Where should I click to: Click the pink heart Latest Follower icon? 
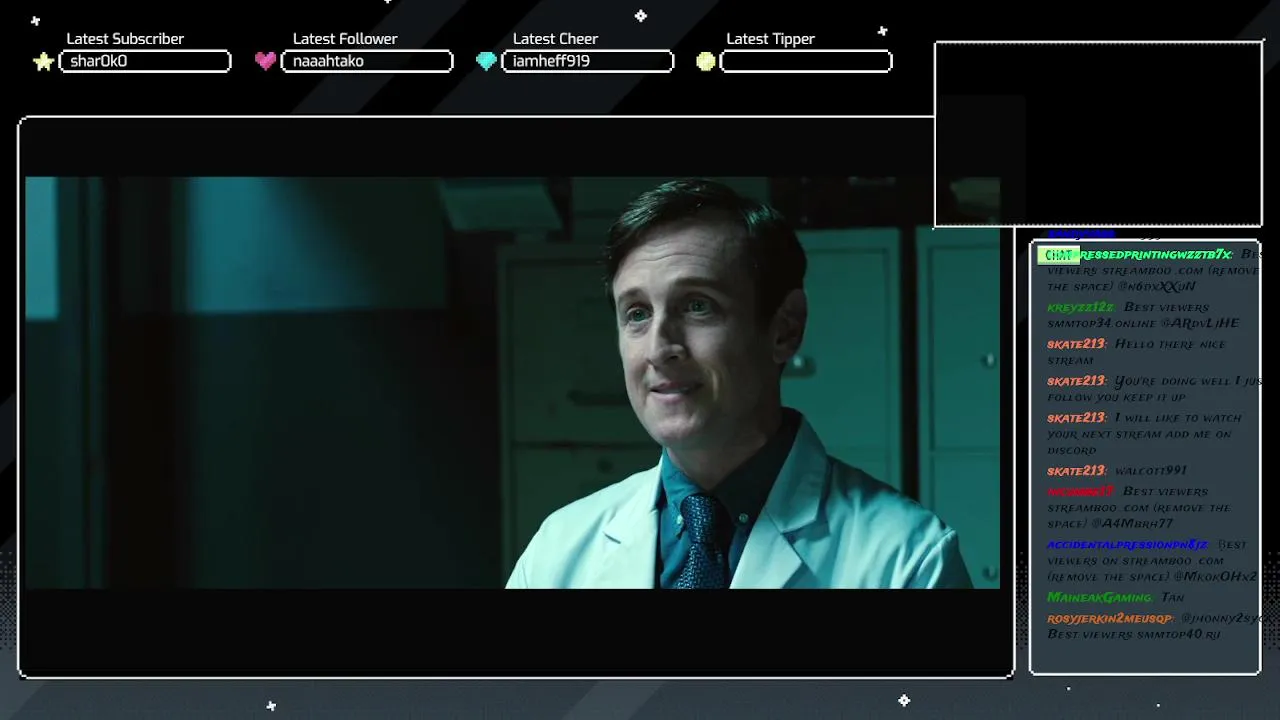click(x=265, y=61)
